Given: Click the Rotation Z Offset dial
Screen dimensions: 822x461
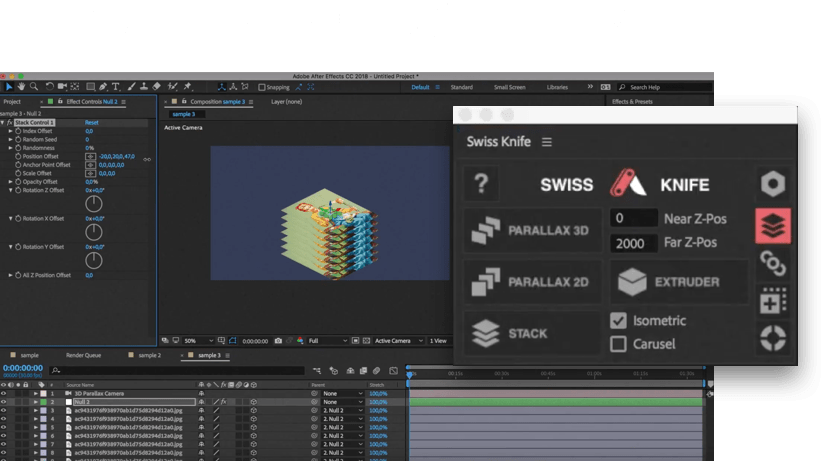Looking at the screenshot, I should 94,203.
